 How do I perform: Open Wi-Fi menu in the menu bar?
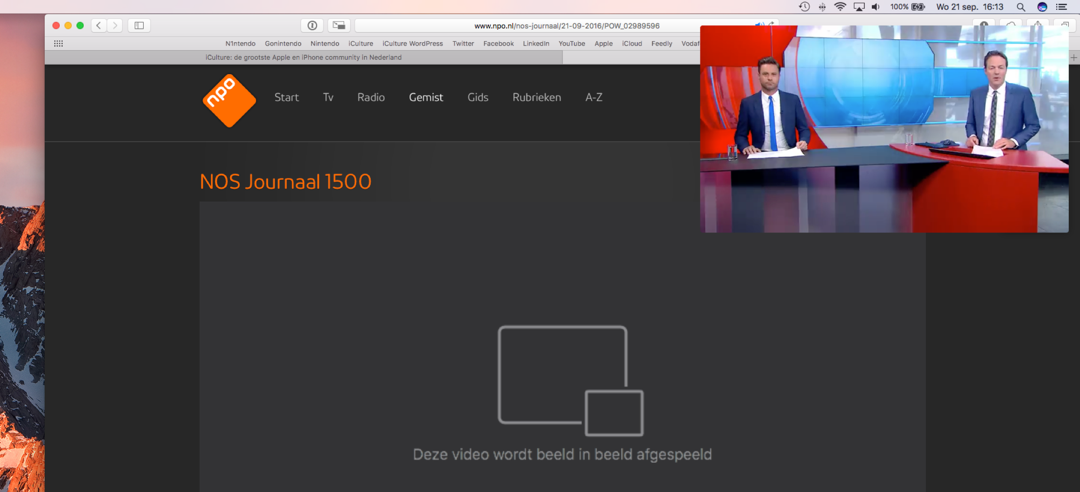point(840,7)
